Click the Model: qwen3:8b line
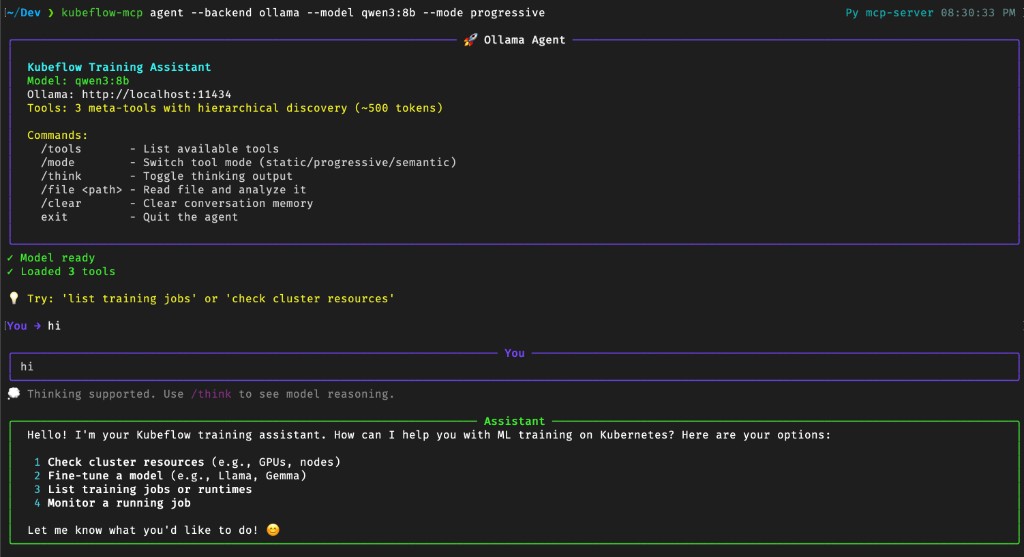Viewport: 1024px width, 557px height. (78, 81)
